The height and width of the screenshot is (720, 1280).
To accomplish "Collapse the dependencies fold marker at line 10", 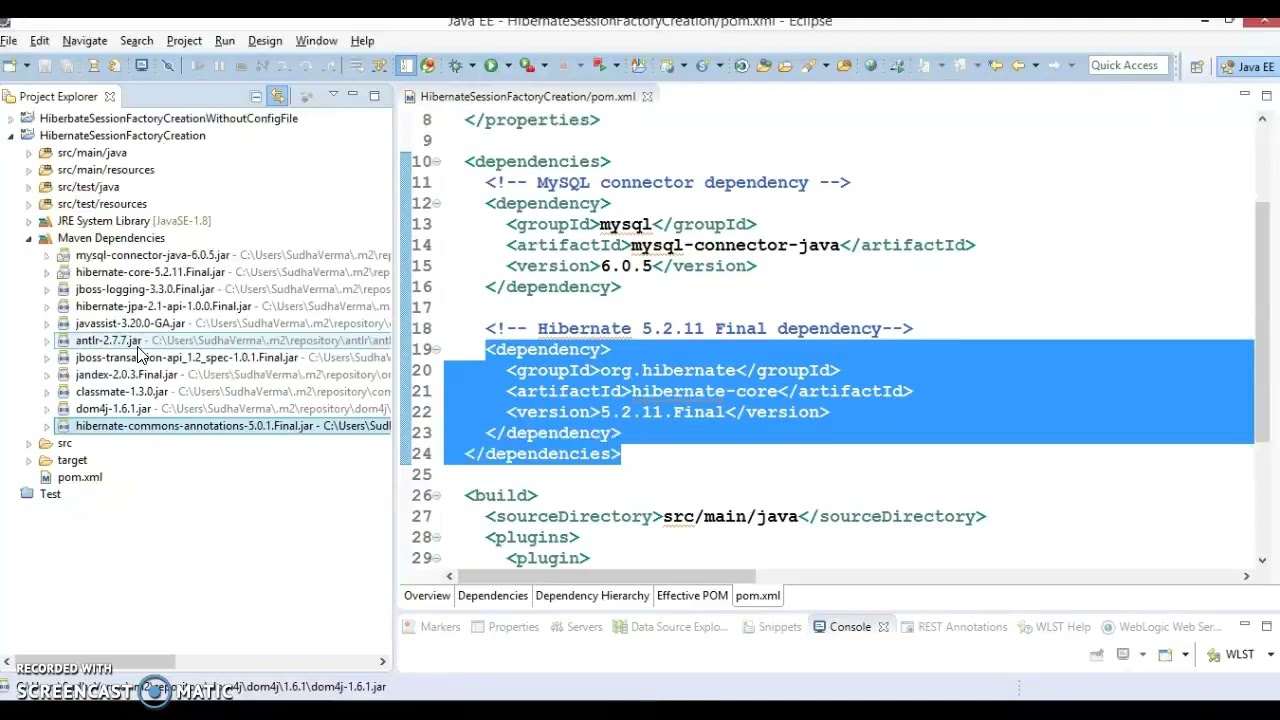I will click(x=436, y=162).
